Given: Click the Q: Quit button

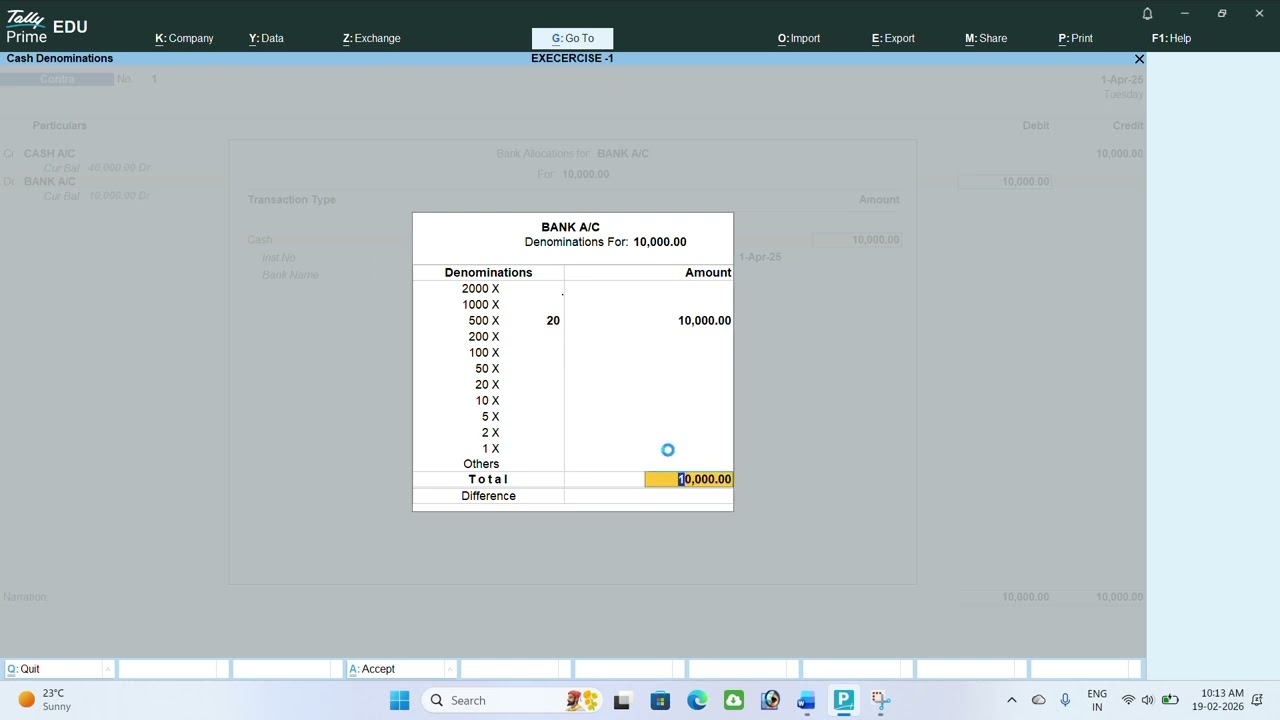Looking at the screenshot, I should tap(58, 669).
